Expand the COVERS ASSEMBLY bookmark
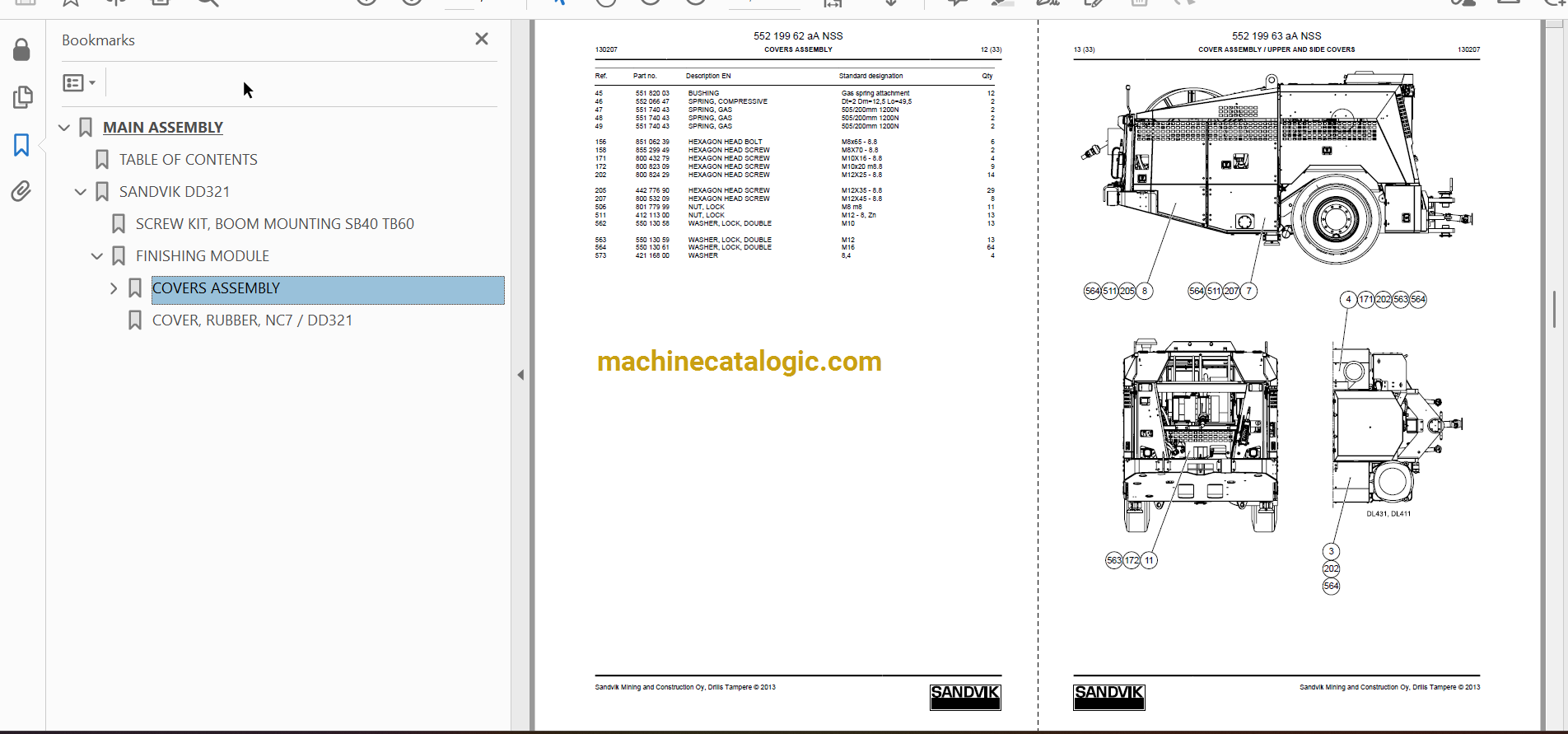This screenshot has width=1568, height=734. [x=114, y=288]
